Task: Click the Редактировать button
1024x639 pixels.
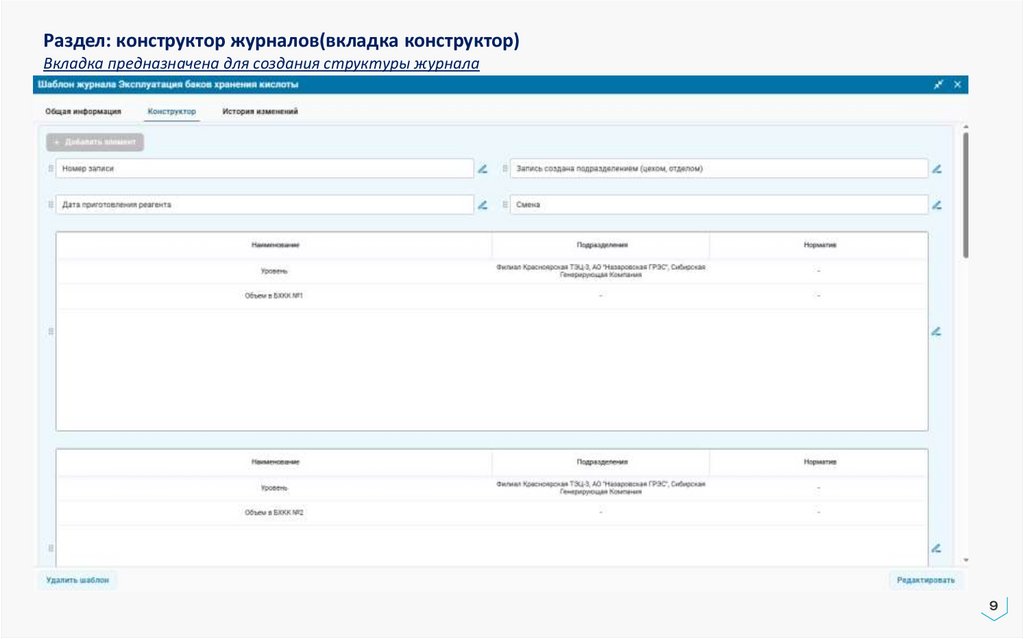Action: pos(925,580)
